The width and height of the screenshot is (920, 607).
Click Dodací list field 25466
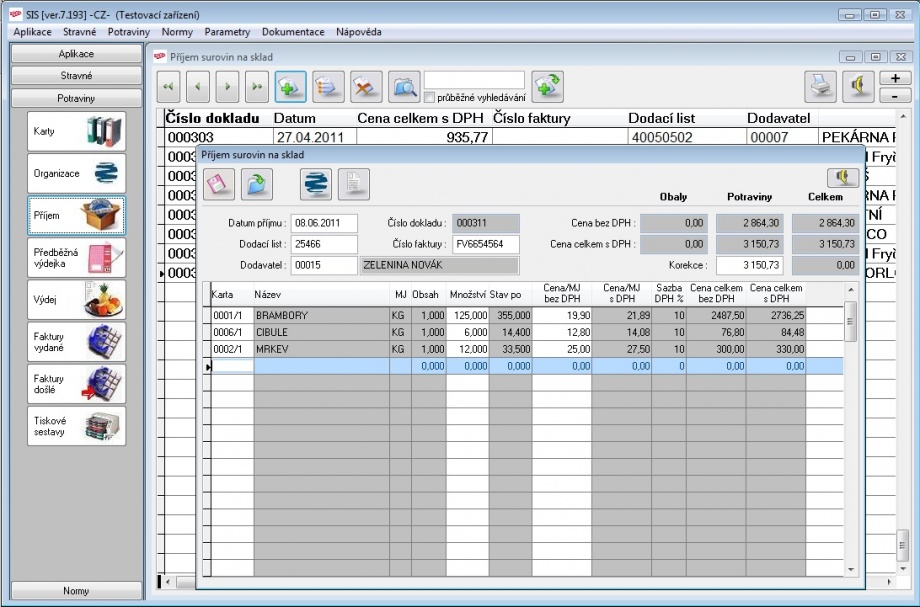pyautogui.click(x=324, y=245)
